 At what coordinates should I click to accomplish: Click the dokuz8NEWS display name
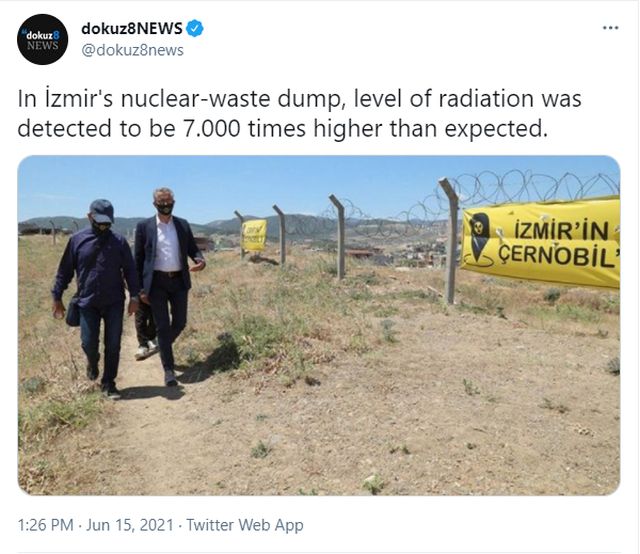pos(132,28)
